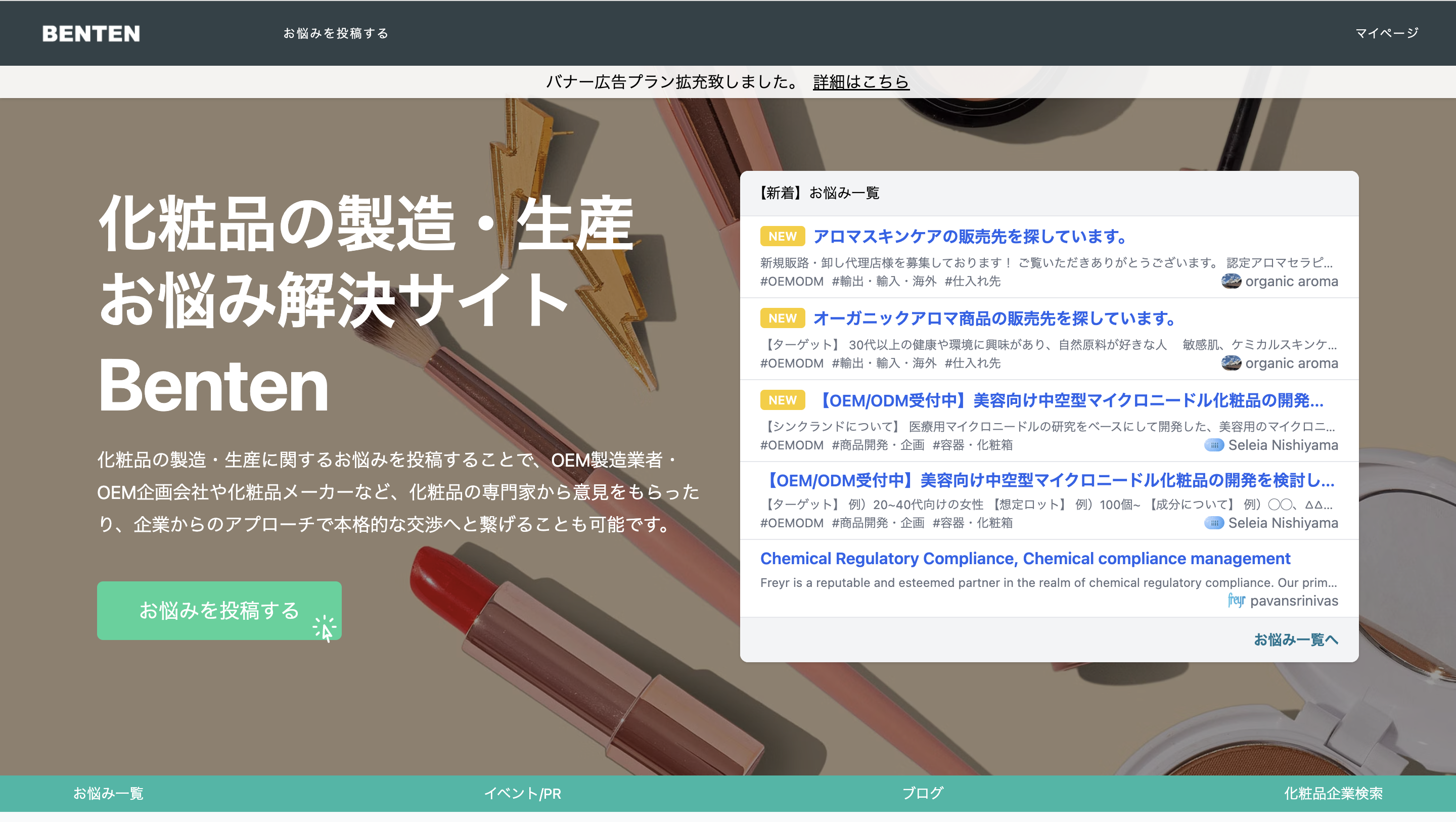Click organic aroma avatar on second post

tap(1231, 363)
